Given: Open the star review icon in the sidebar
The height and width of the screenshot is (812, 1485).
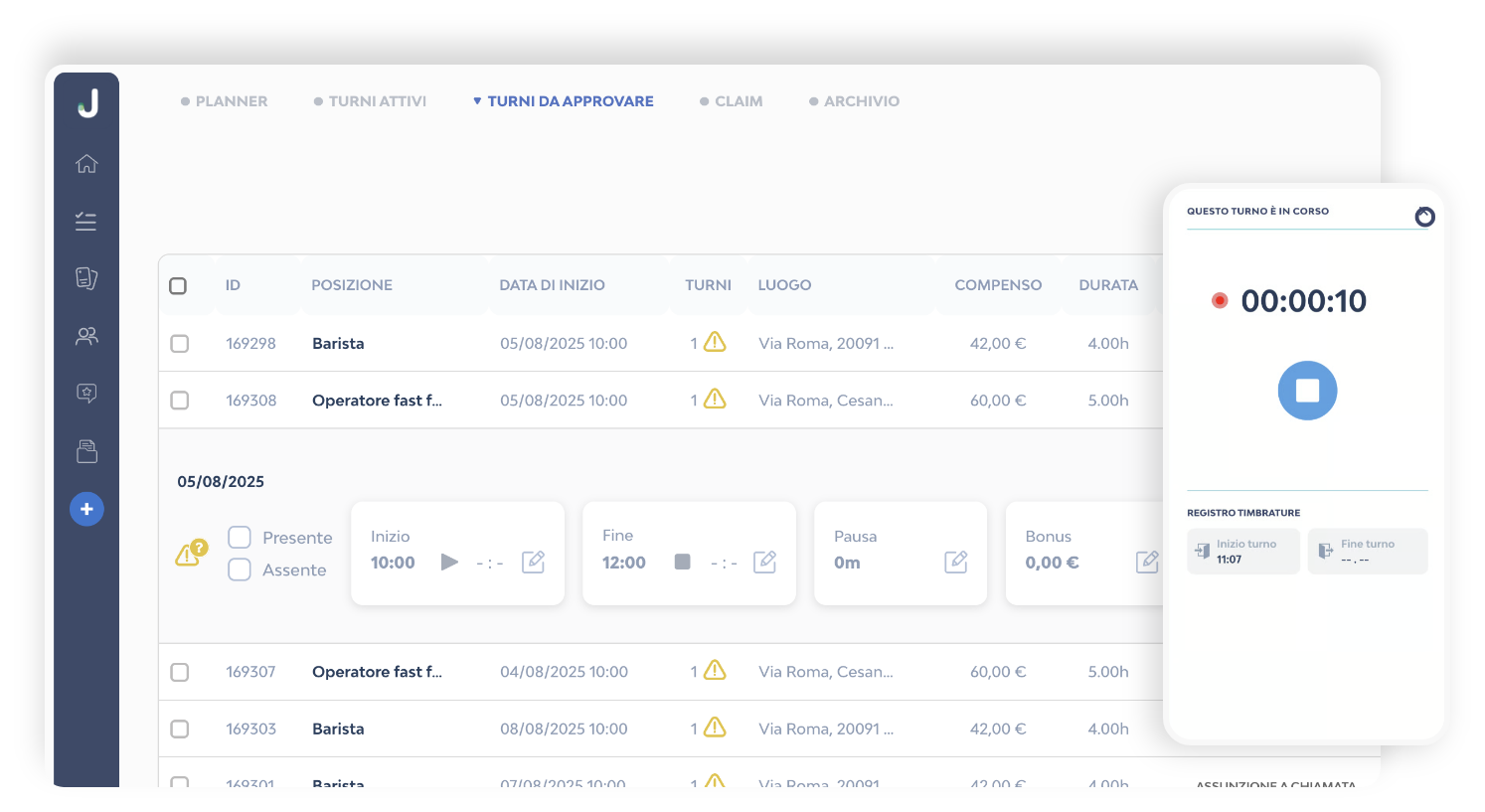Looking at the screenshot, I should 86,393.
